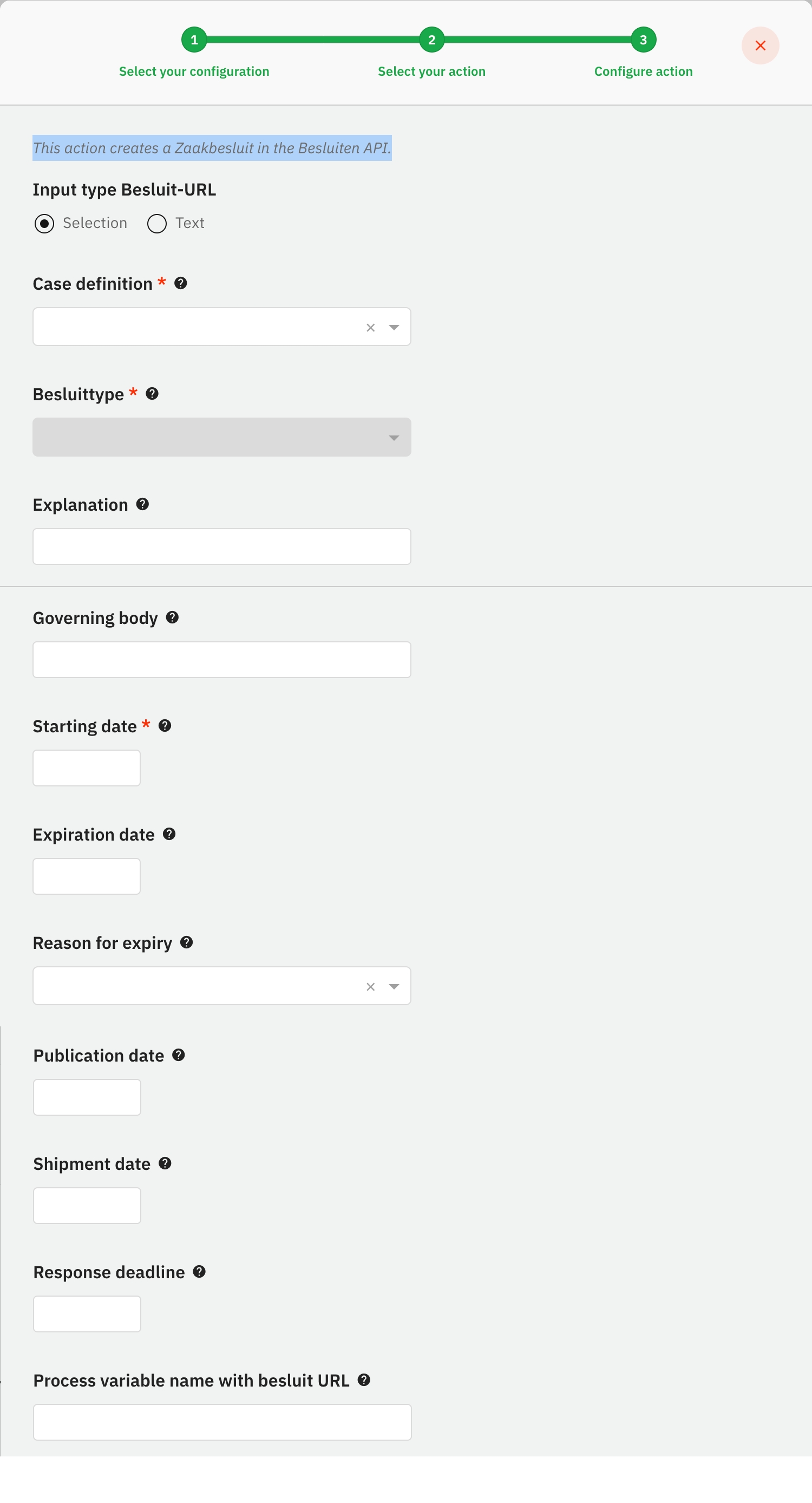Choose Text as Besluit-URL input type
812x1503 pixels.
[157, 224]
